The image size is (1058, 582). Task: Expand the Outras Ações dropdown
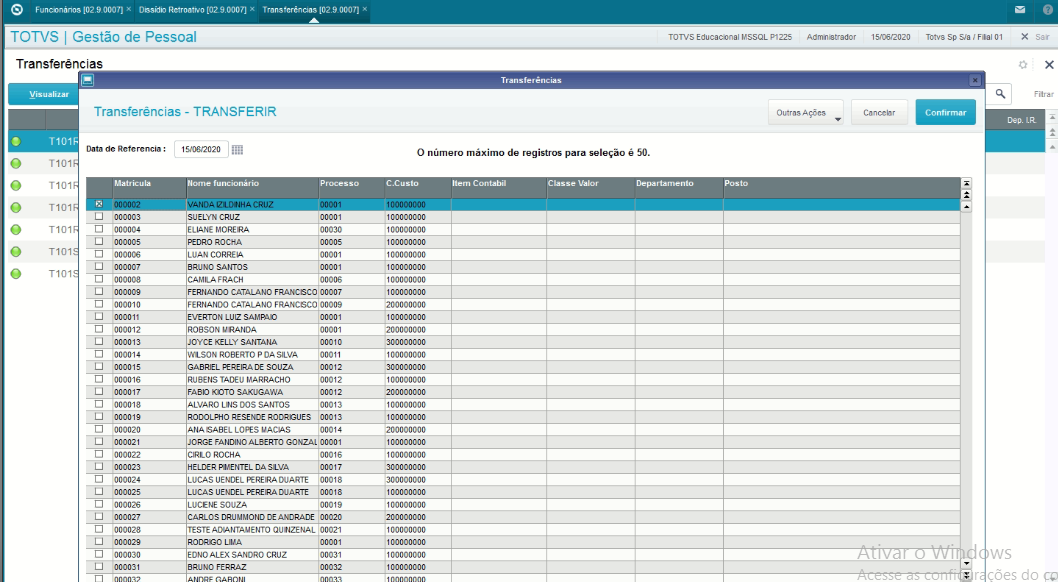pos(806,113)
